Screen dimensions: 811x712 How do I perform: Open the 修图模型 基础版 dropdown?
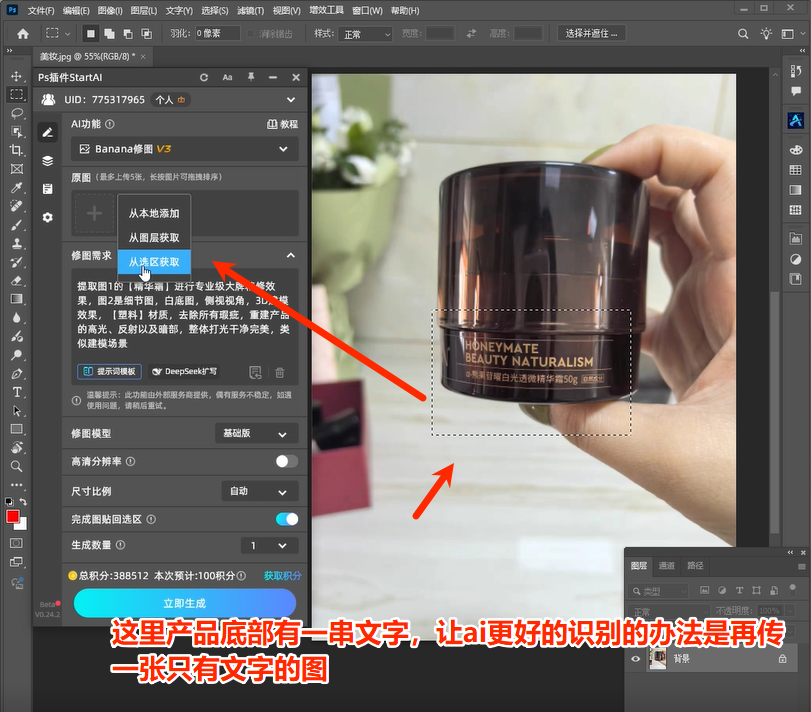coord(257,433)
